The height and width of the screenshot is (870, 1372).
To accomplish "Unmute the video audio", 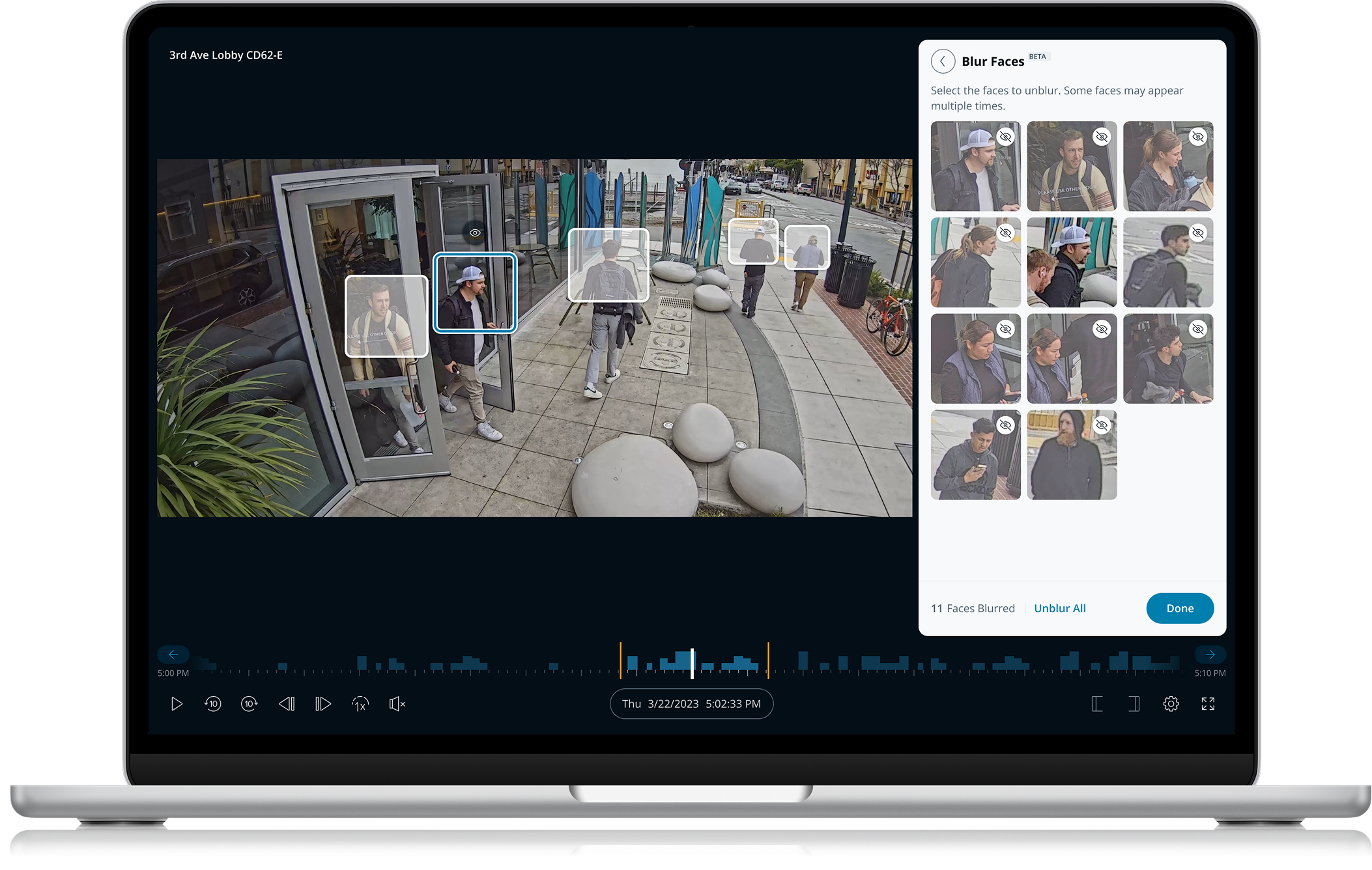I will pos(397,704).
